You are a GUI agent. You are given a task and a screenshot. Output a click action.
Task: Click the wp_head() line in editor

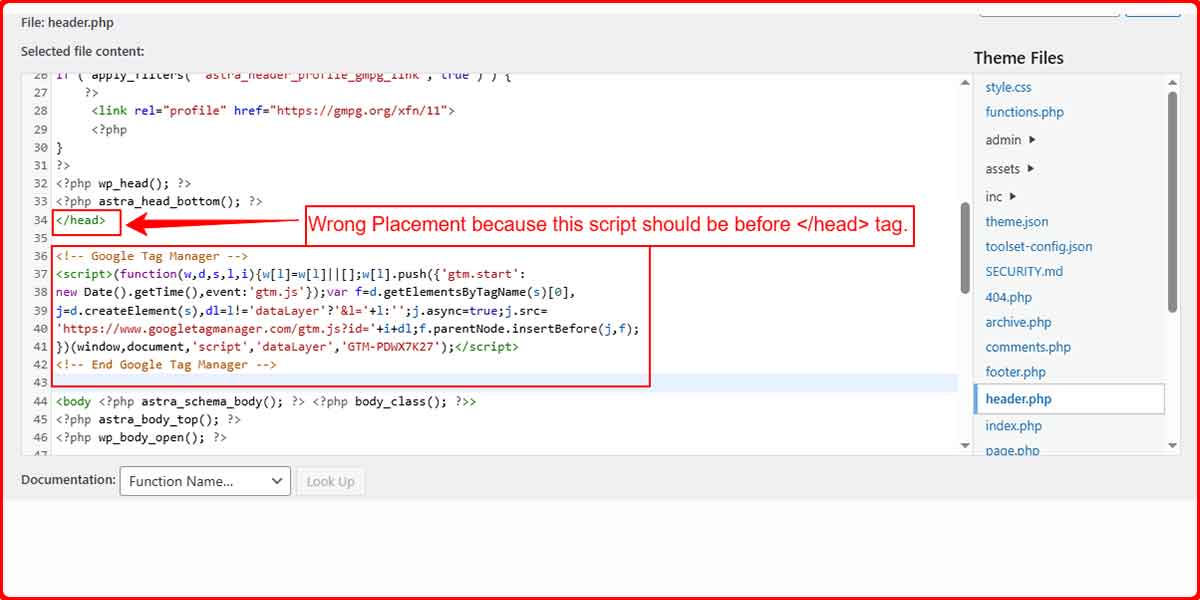(x=124, y=183)
